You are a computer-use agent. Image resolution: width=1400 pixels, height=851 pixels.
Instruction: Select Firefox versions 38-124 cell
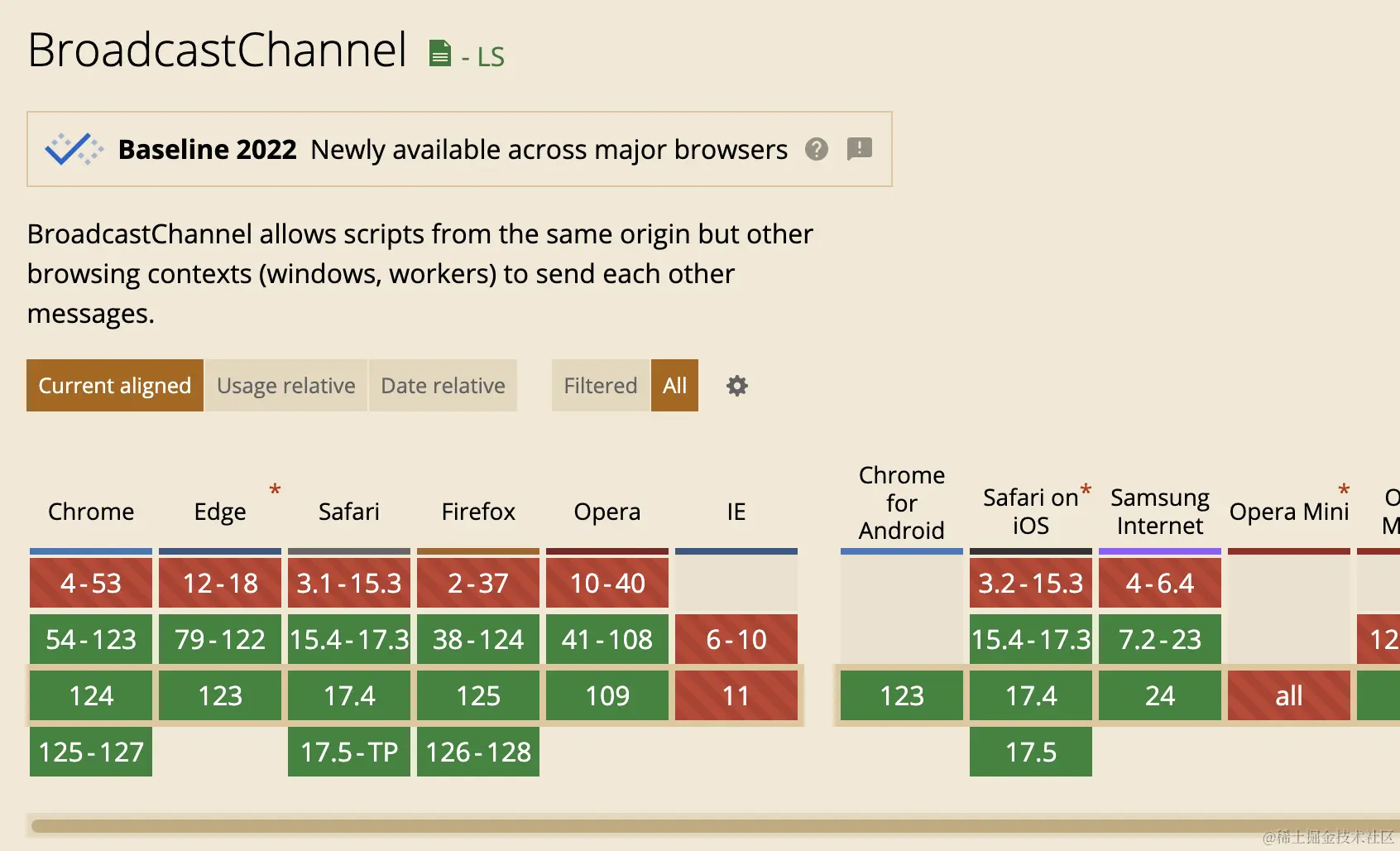pos(478,639)
